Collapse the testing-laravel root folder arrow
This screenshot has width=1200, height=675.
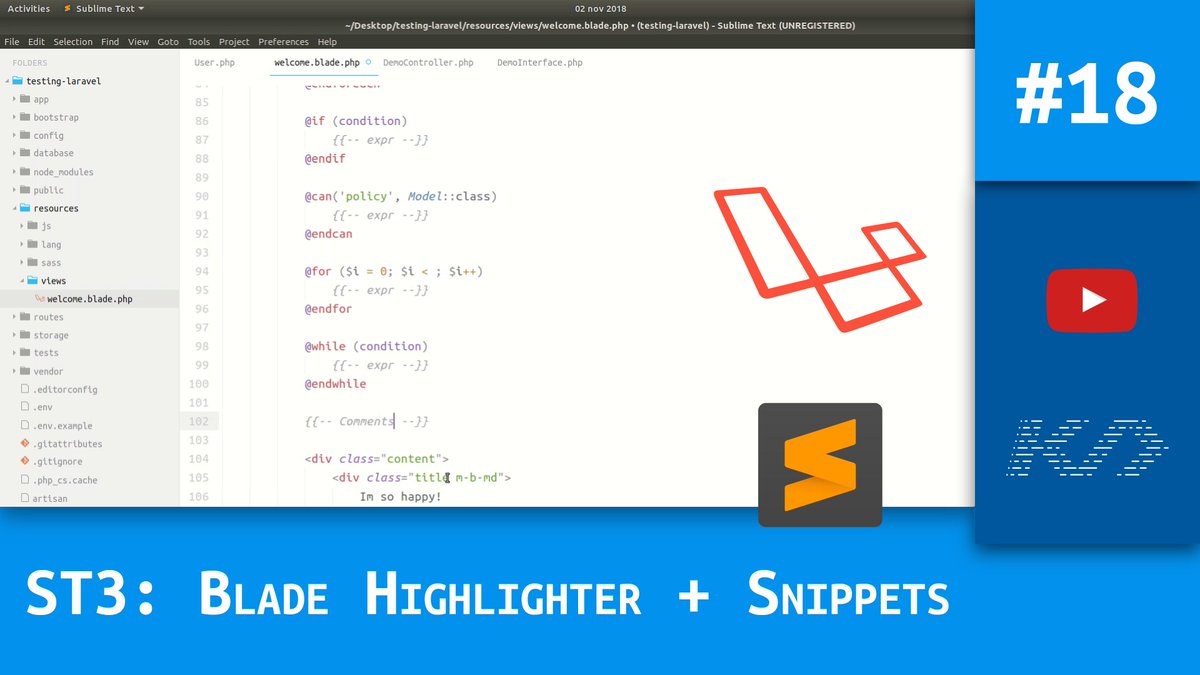(x=6, y=81)
